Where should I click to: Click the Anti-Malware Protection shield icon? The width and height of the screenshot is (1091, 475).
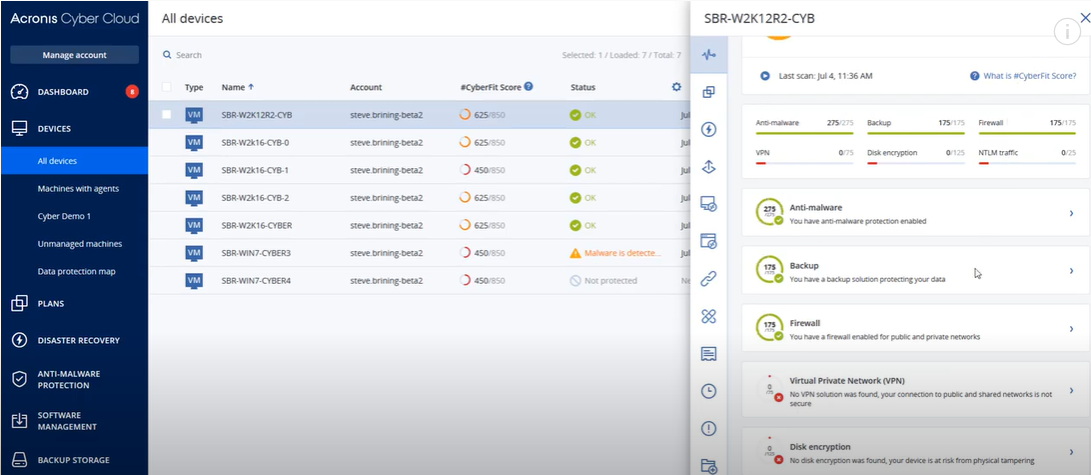click(19, 379)
